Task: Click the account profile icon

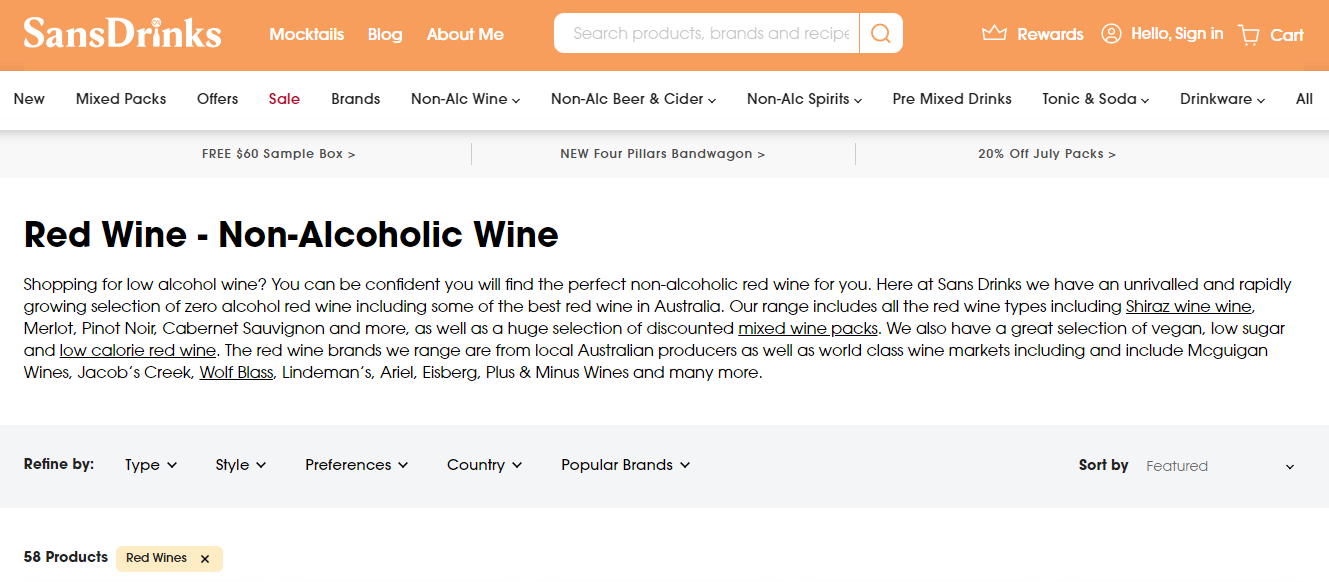Action: coord(1111,33)
